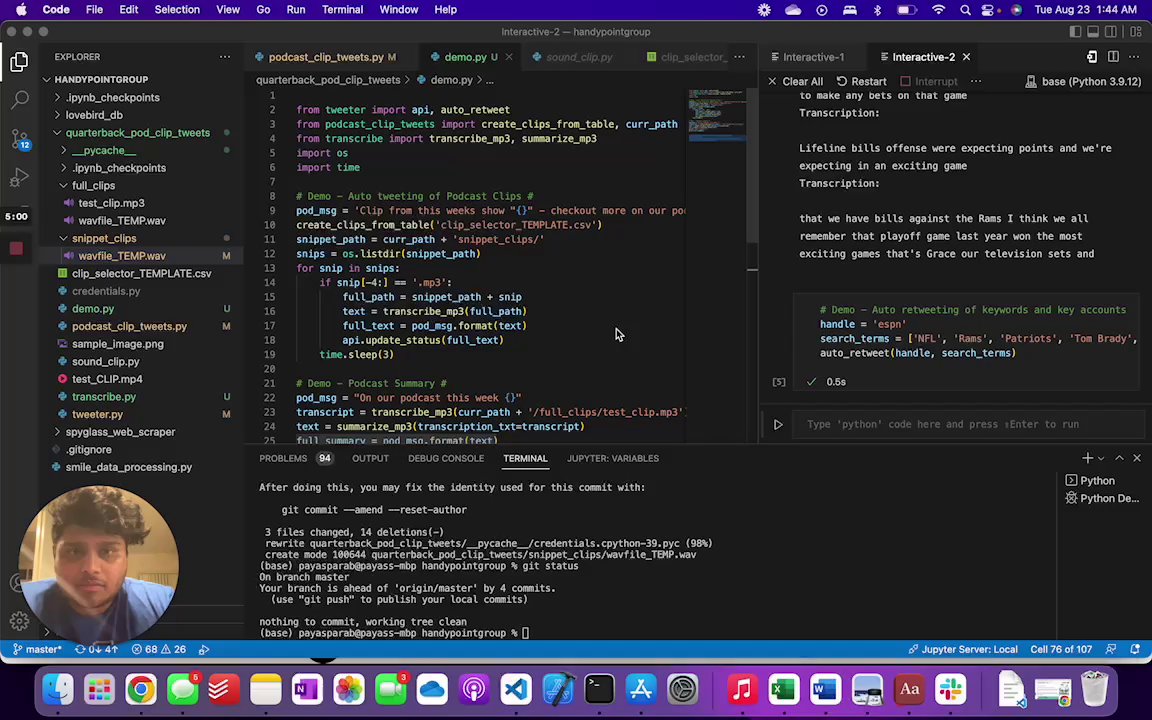Open Source Control view with 12 badge
This screenshot has width=1152, height=720.
click(20, 139)
